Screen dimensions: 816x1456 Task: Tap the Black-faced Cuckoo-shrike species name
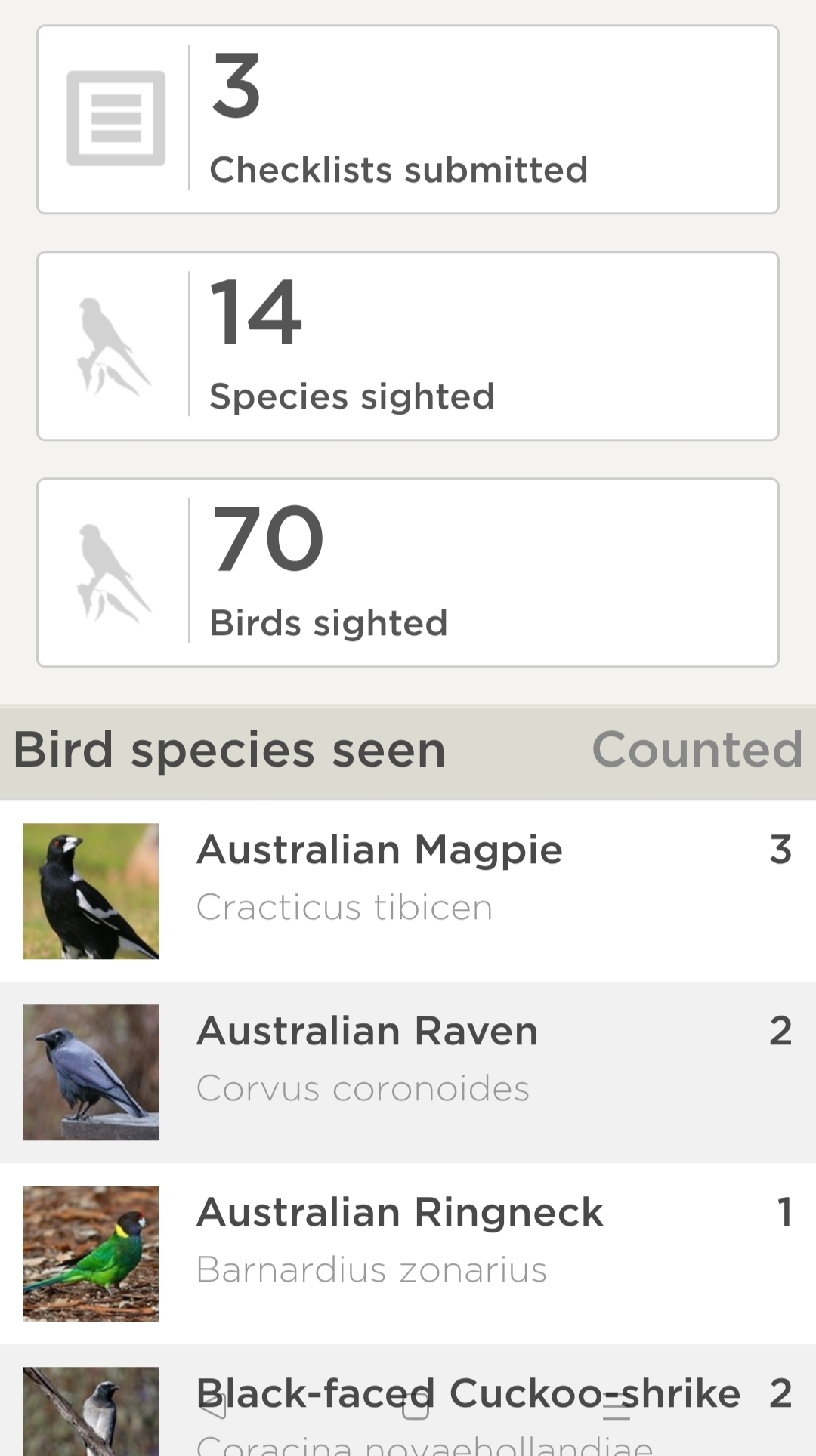click(x=468, y=1393)
